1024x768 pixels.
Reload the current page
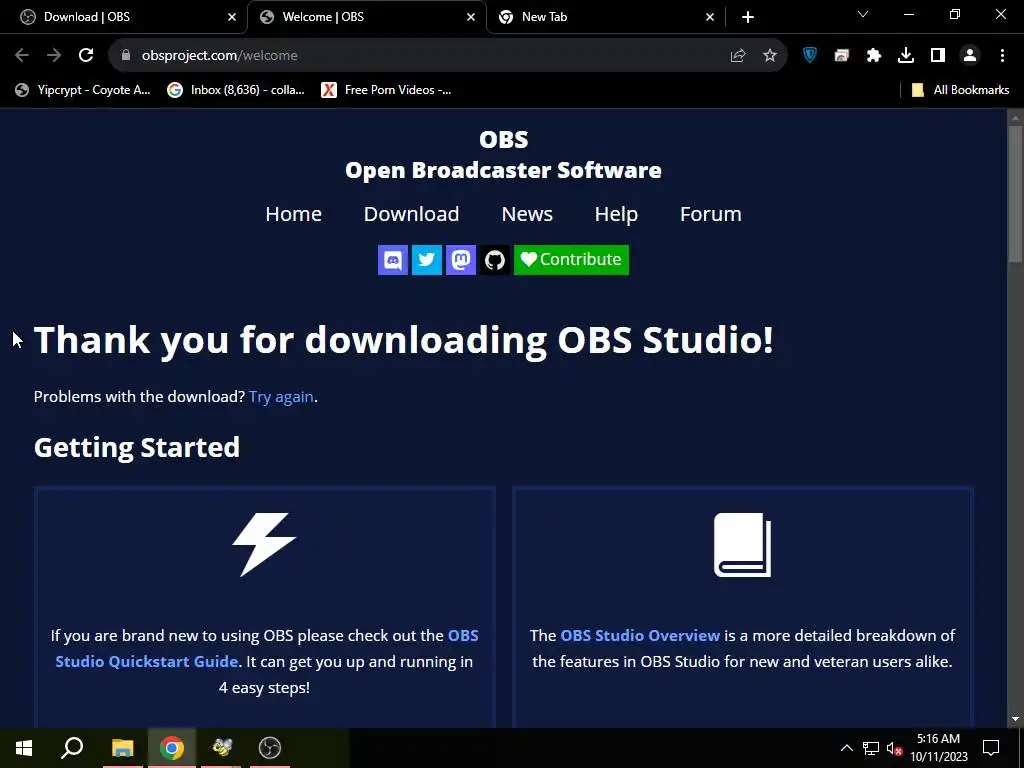click(x=86, y=56)
